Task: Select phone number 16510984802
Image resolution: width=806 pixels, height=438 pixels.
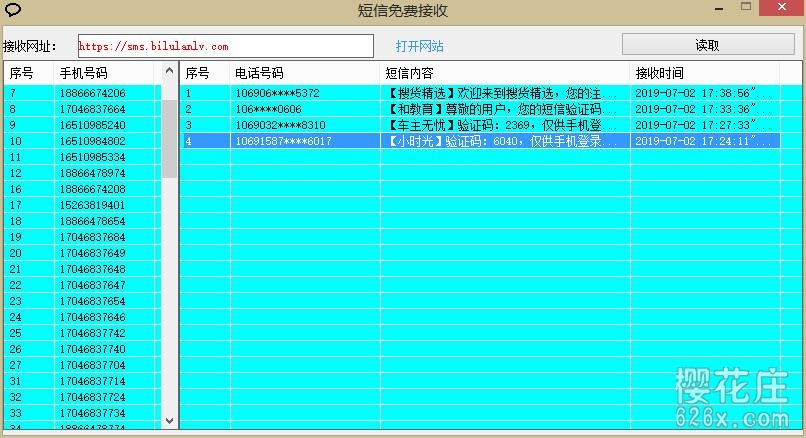Action: [93, 141]
